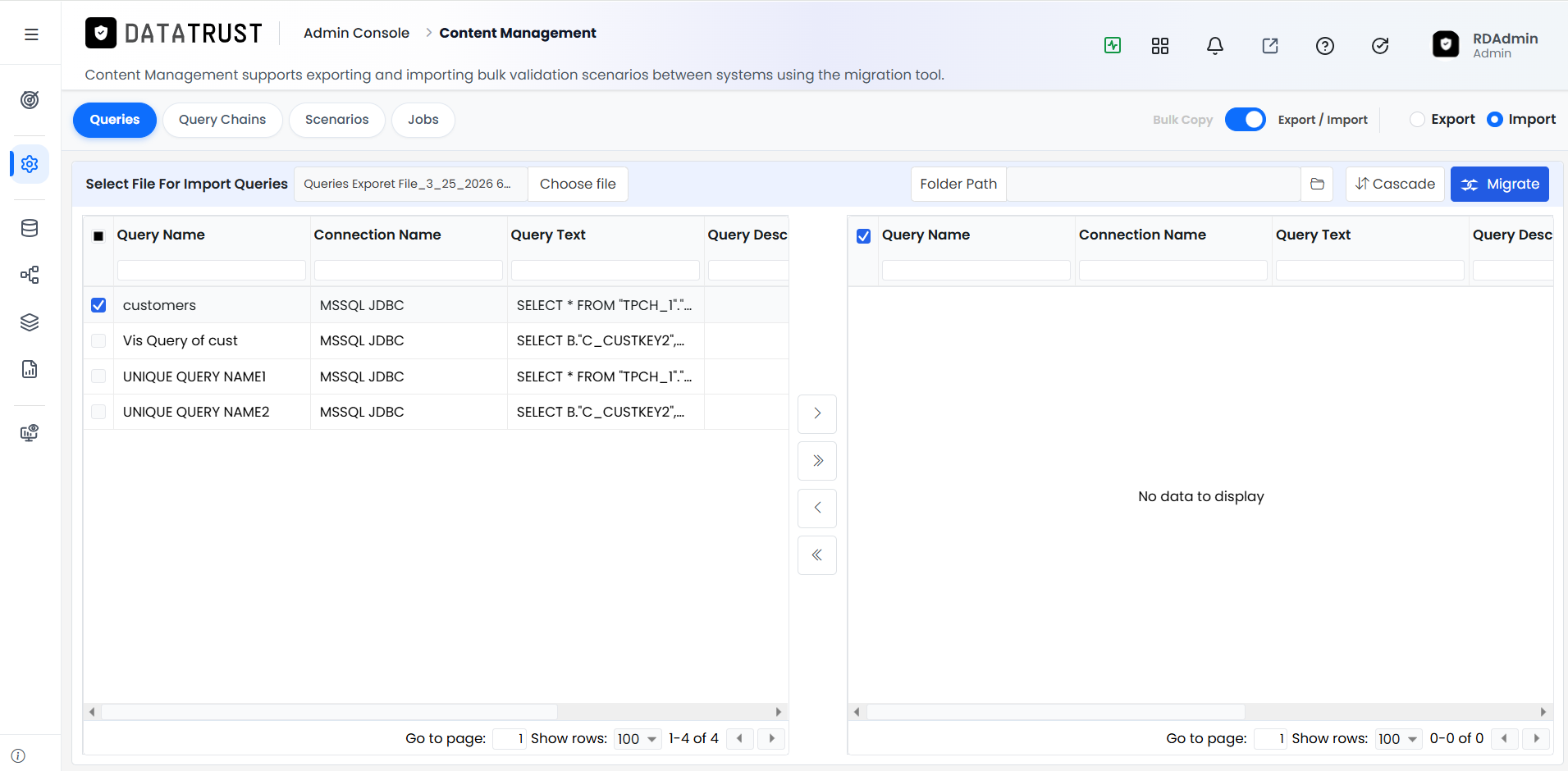Move selected queries right with single arrow

click(817, 413)
